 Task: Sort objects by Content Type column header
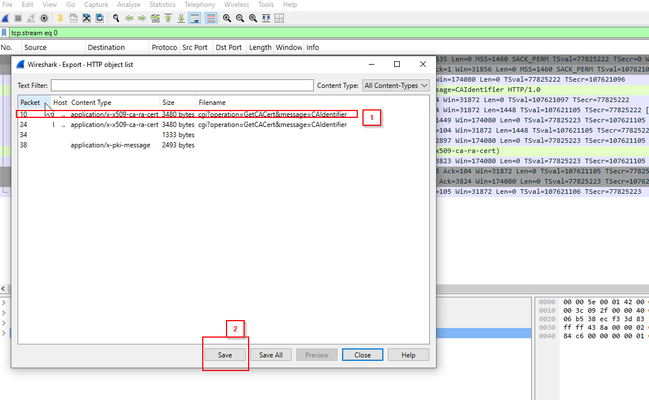click(114, 102)
